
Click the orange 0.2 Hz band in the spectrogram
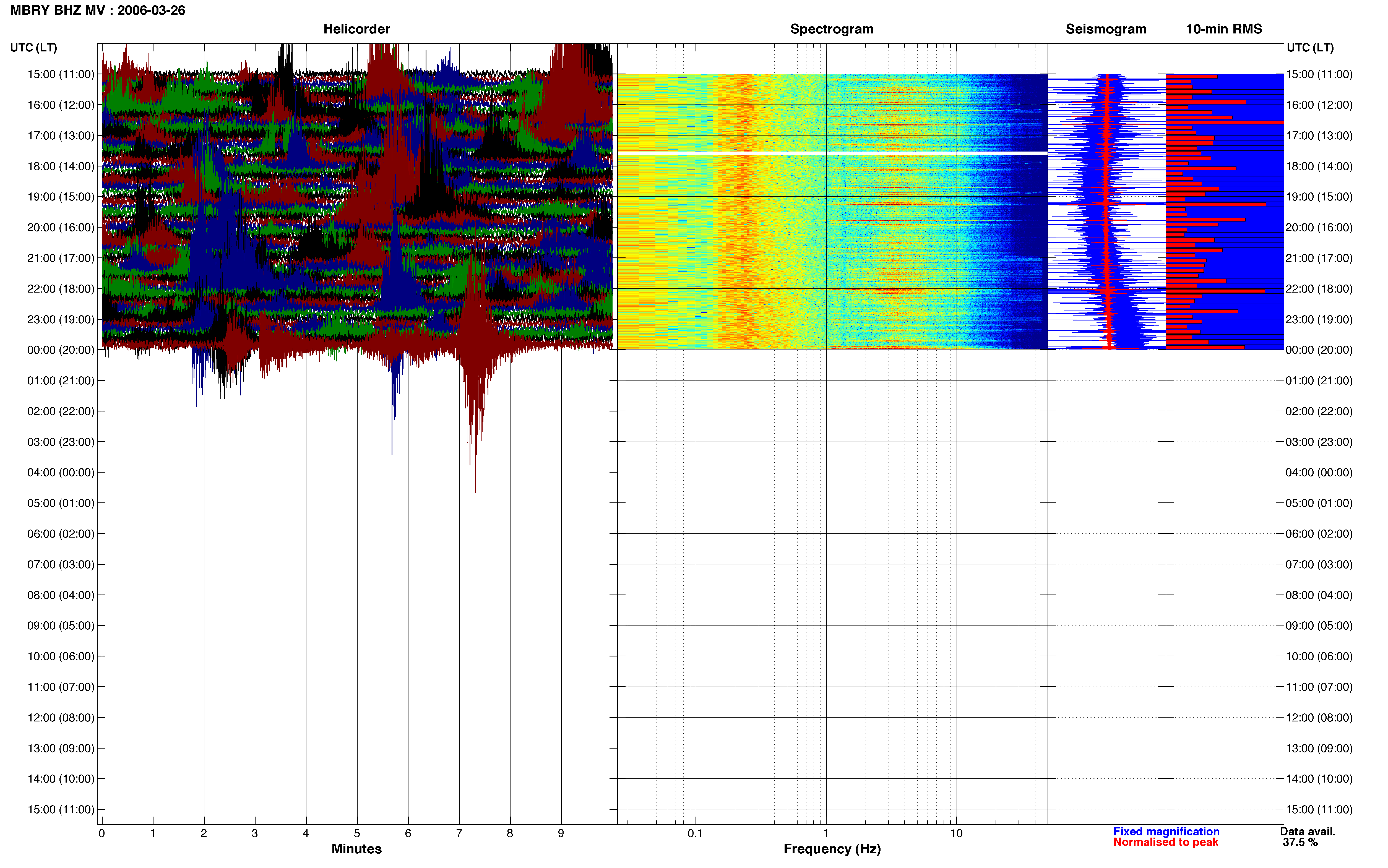click(744, 211)
